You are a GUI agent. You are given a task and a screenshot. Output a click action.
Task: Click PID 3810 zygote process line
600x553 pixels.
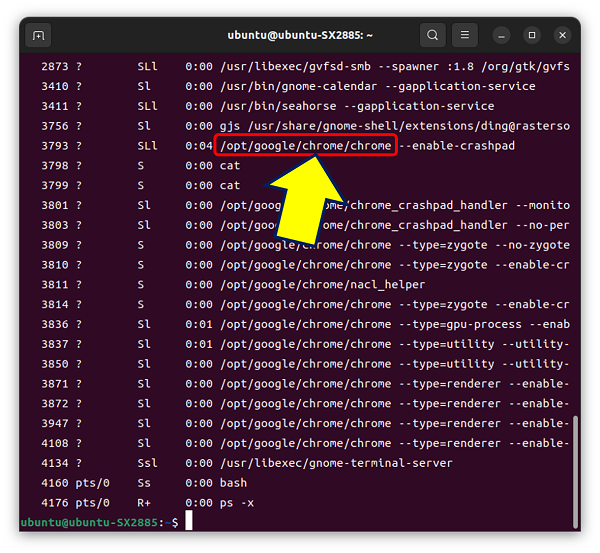point(305,265)
